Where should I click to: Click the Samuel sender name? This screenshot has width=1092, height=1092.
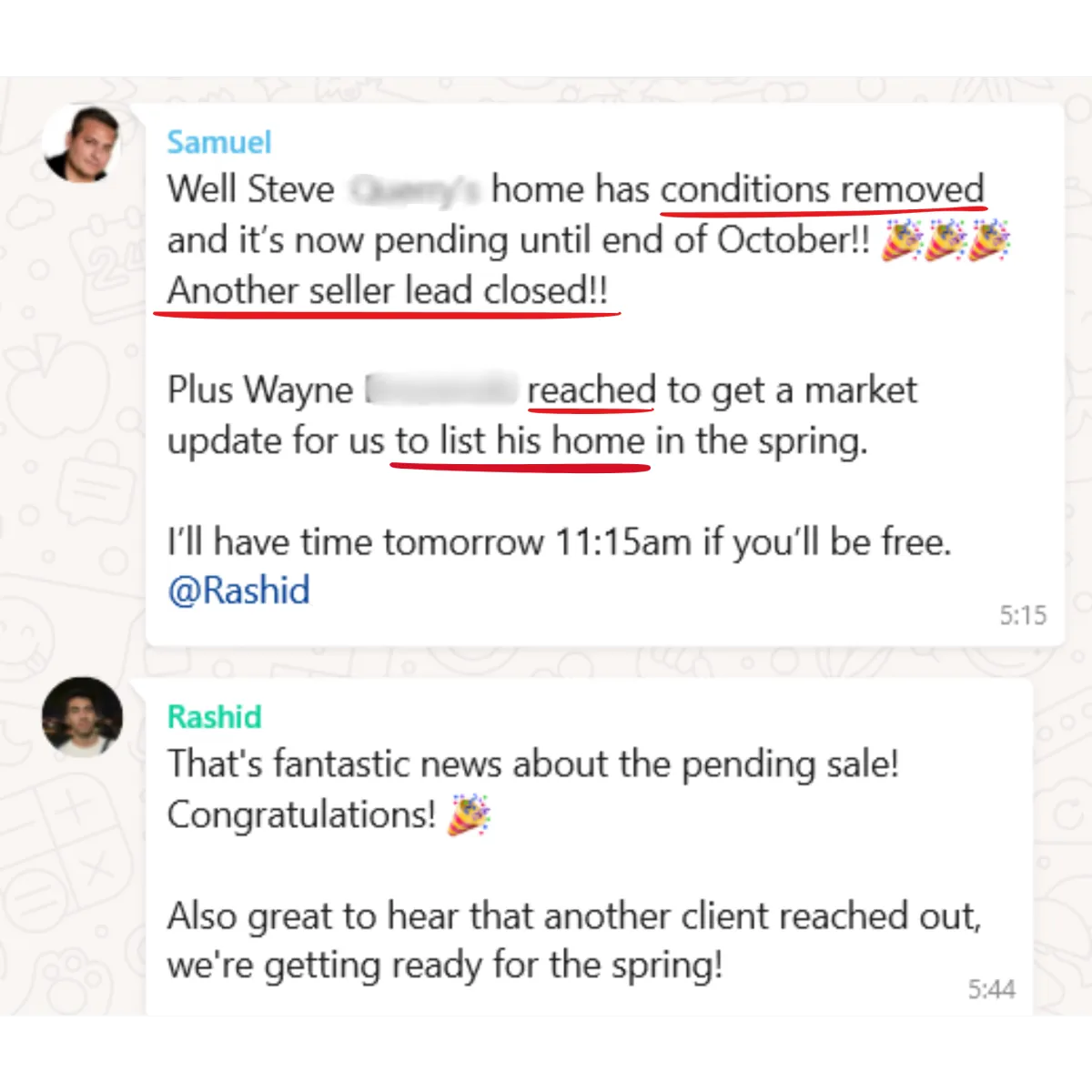(x=219, y=142)
